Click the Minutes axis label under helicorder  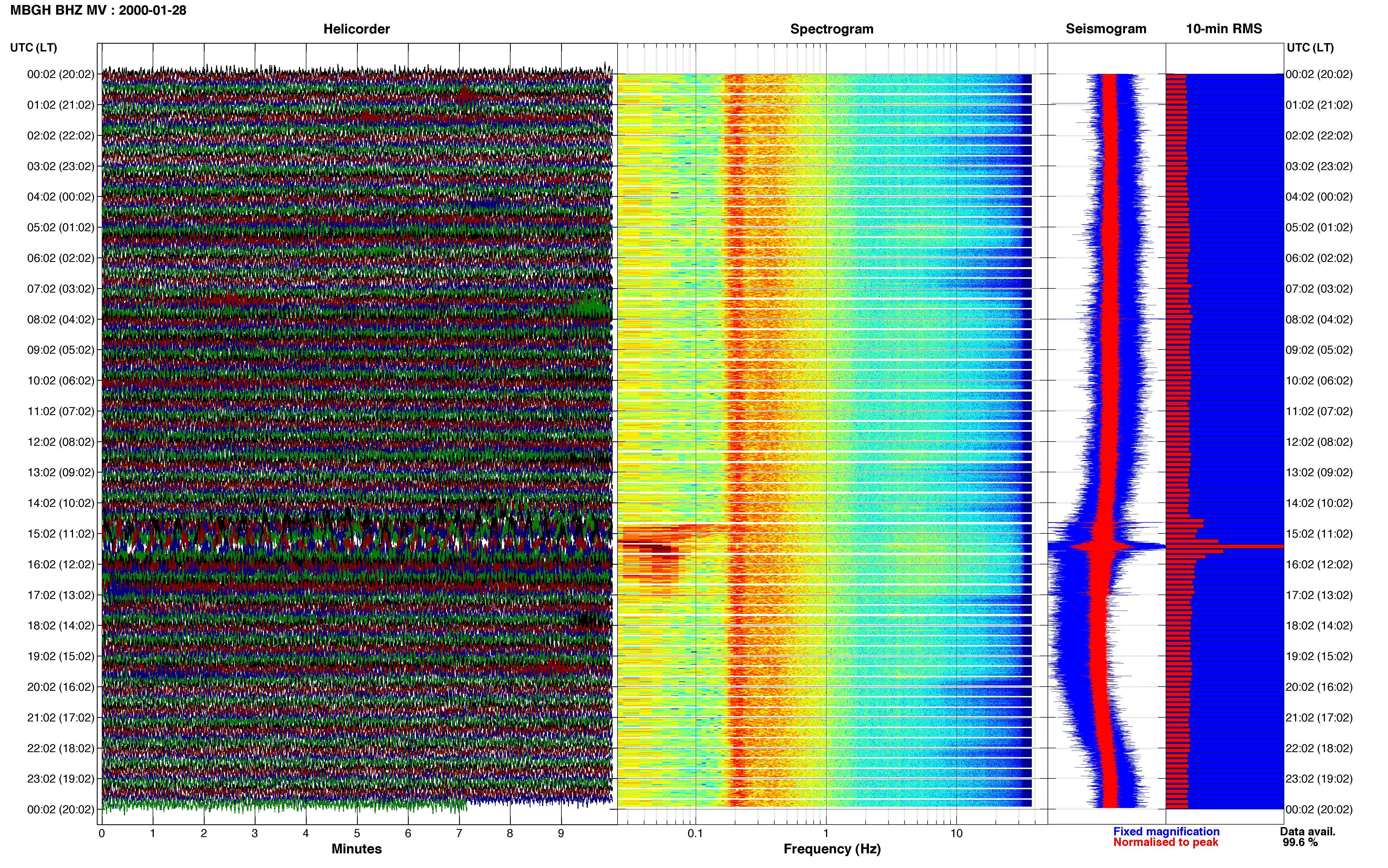click(x=356, y=849)
